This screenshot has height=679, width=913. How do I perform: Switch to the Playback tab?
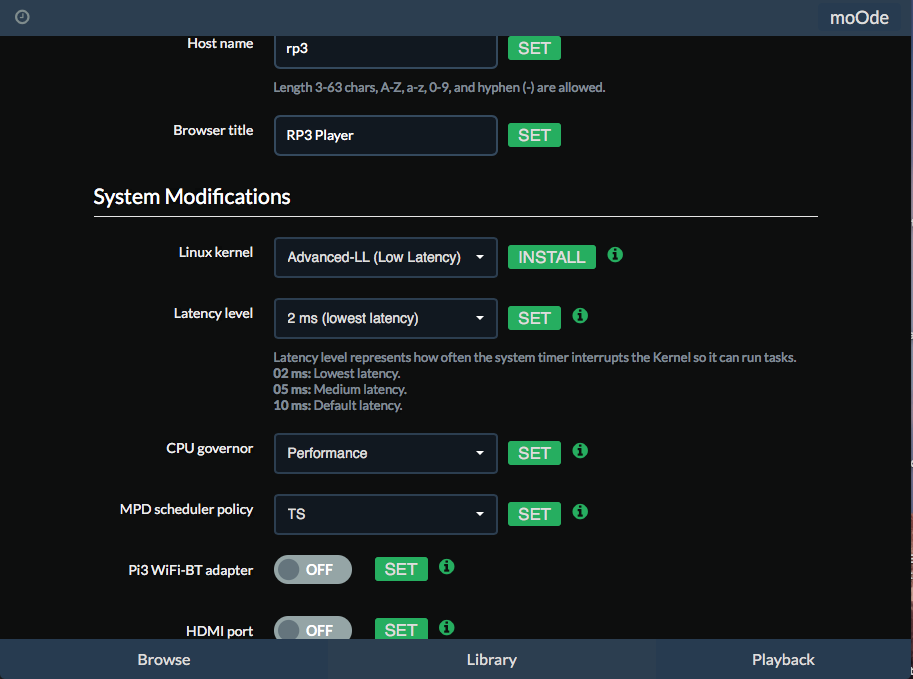coord(783,659)
